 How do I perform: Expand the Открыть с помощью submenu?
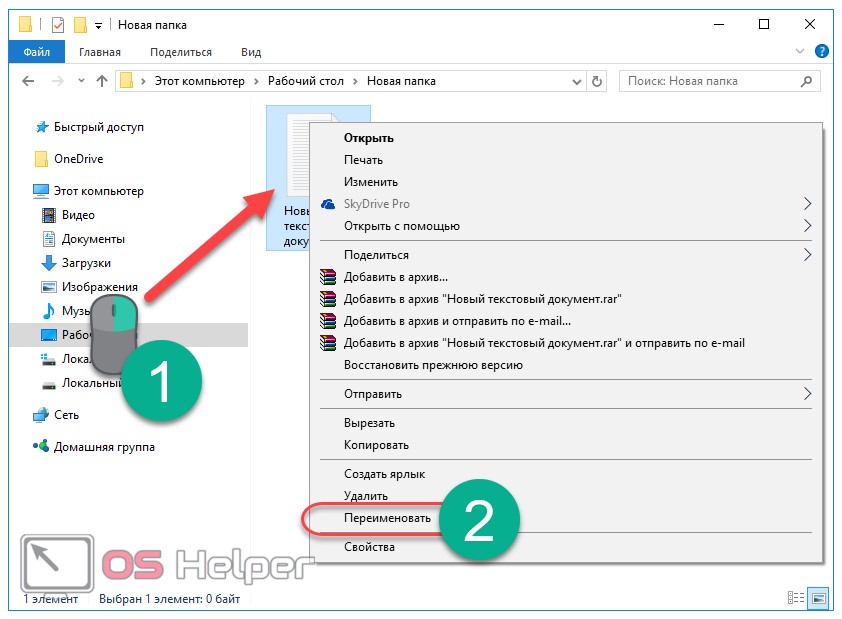click(x=808, y=226)
